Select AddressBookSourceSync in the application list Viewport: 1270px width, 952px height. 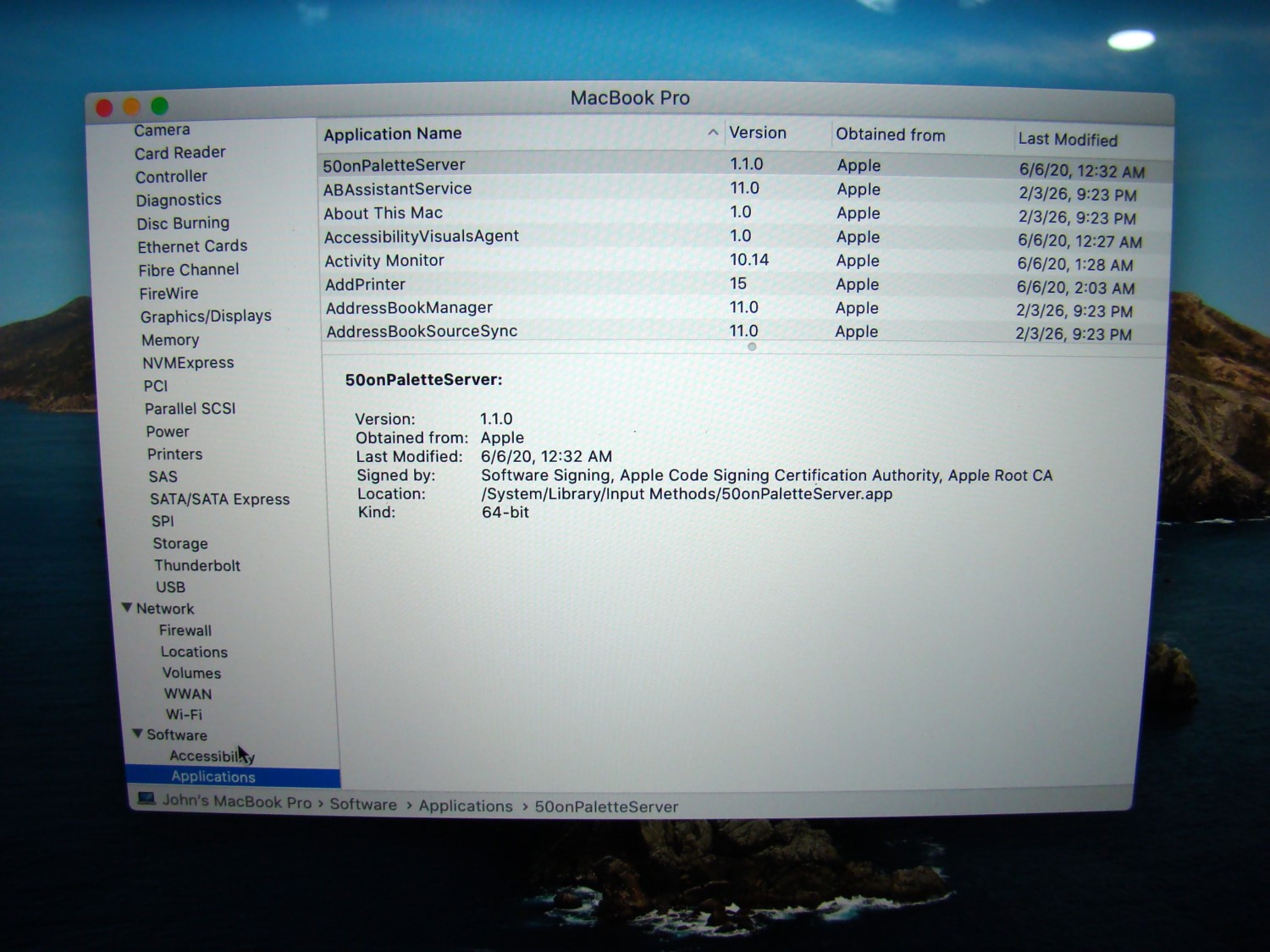coord(422,331)
